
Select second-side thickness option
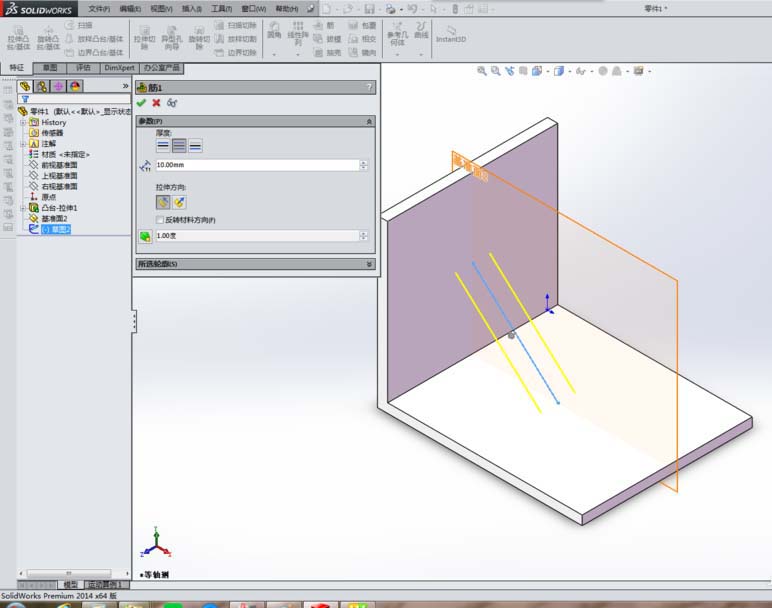[x=195, y=146]
